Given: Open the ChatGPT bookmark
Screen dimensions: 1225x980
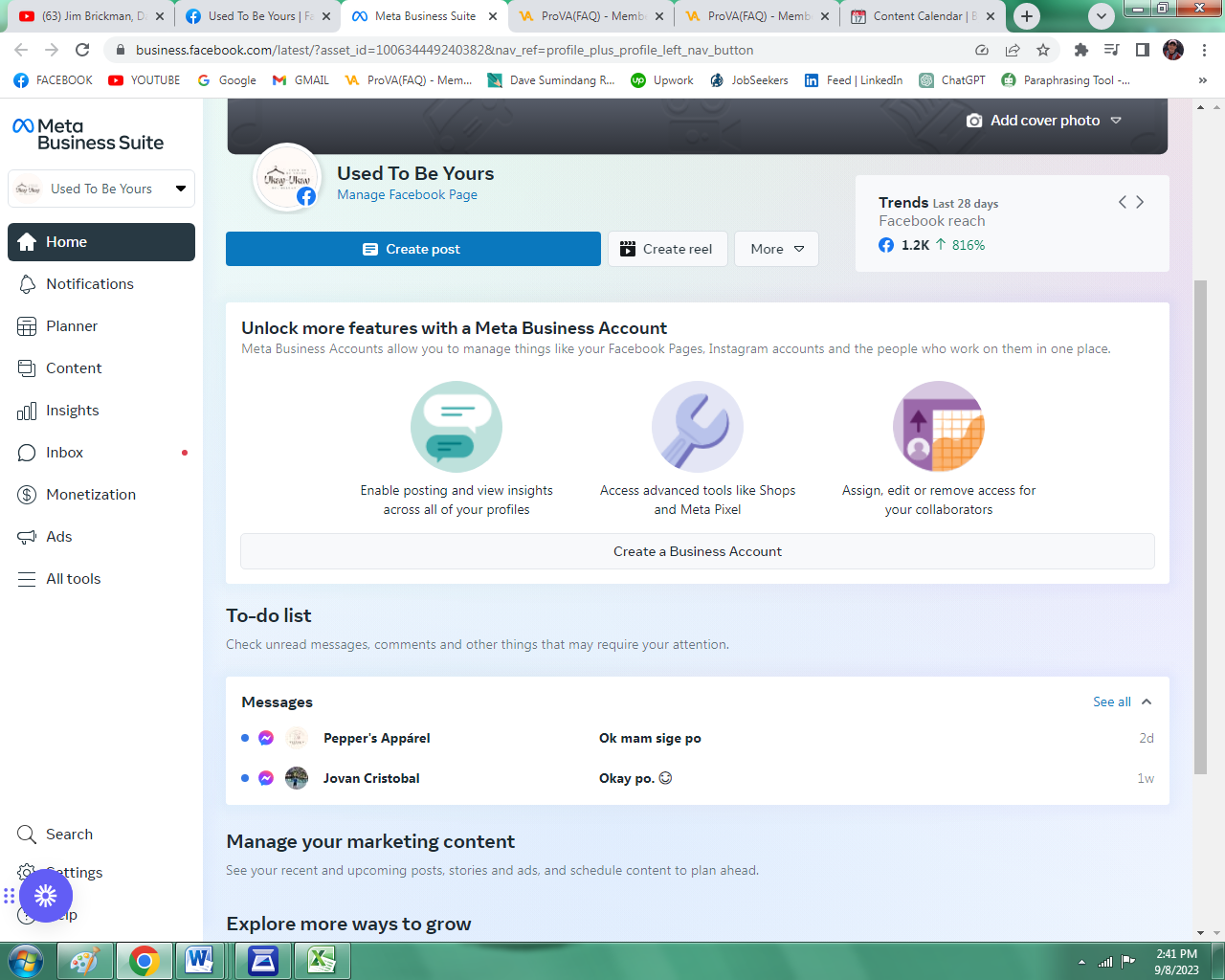Looking at the screenshot, I should point(952,80).
